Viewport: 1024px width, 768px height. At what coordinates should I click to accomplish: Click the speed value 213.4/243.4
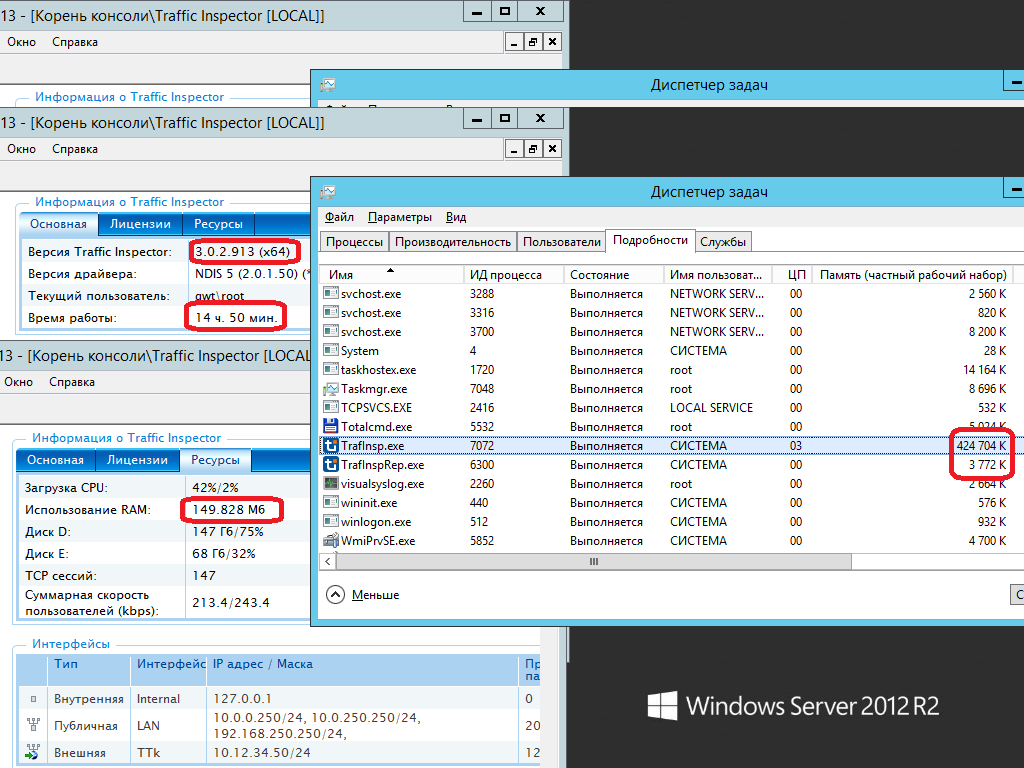[231, 603]
